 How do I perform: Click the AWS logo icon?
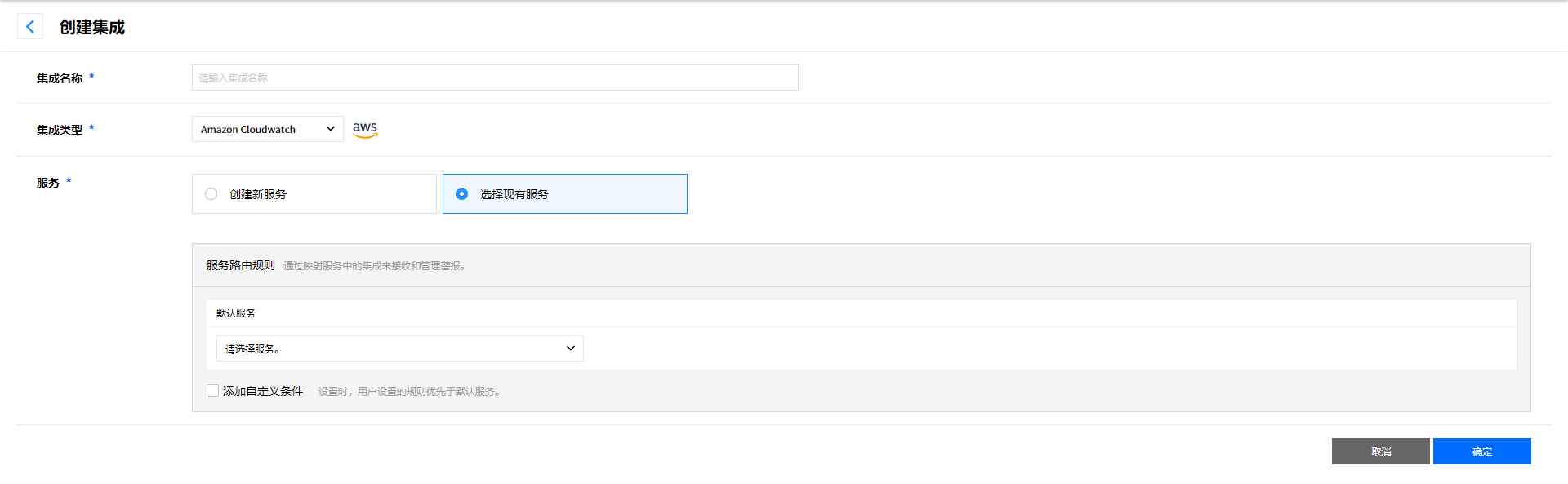tap(365, 129)
